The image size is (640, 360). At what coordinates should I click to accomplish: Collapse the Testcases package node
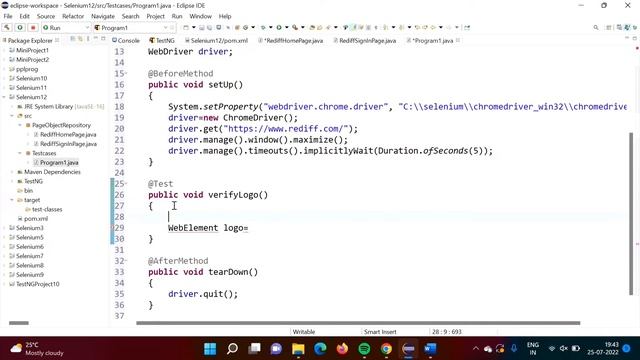(20, 153)
